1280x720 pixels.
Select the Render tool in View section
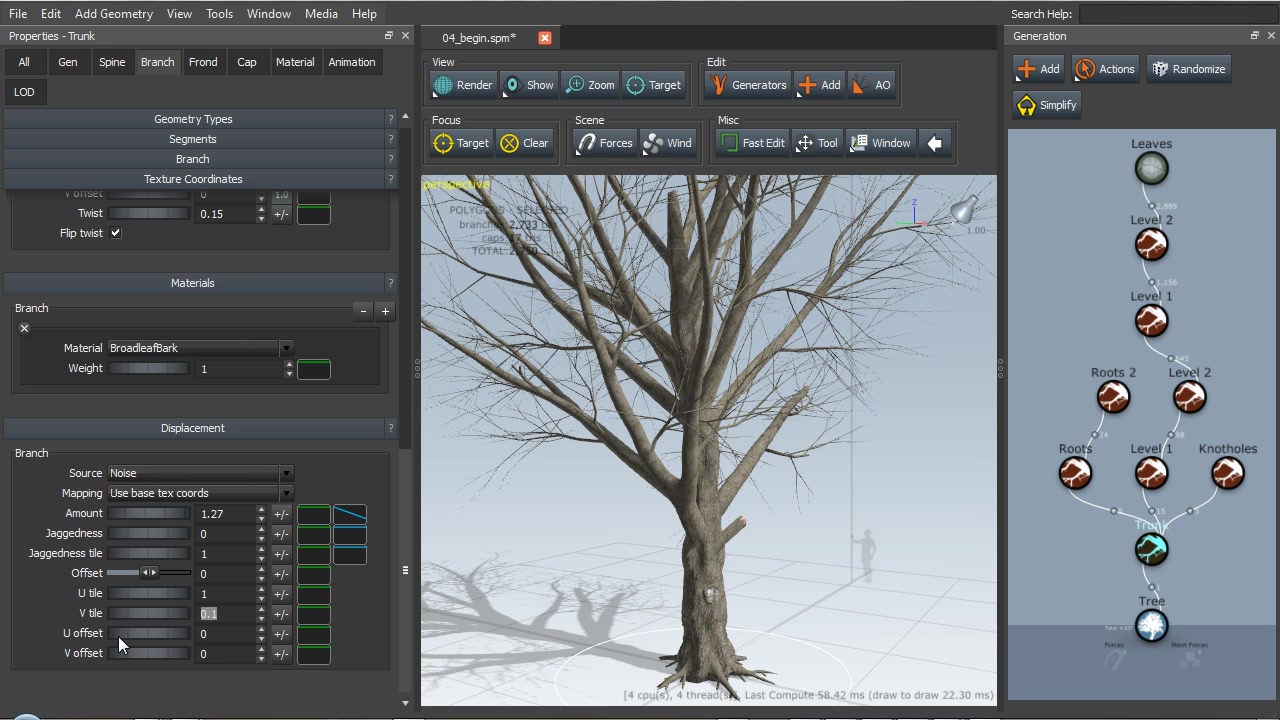[463, 85]
